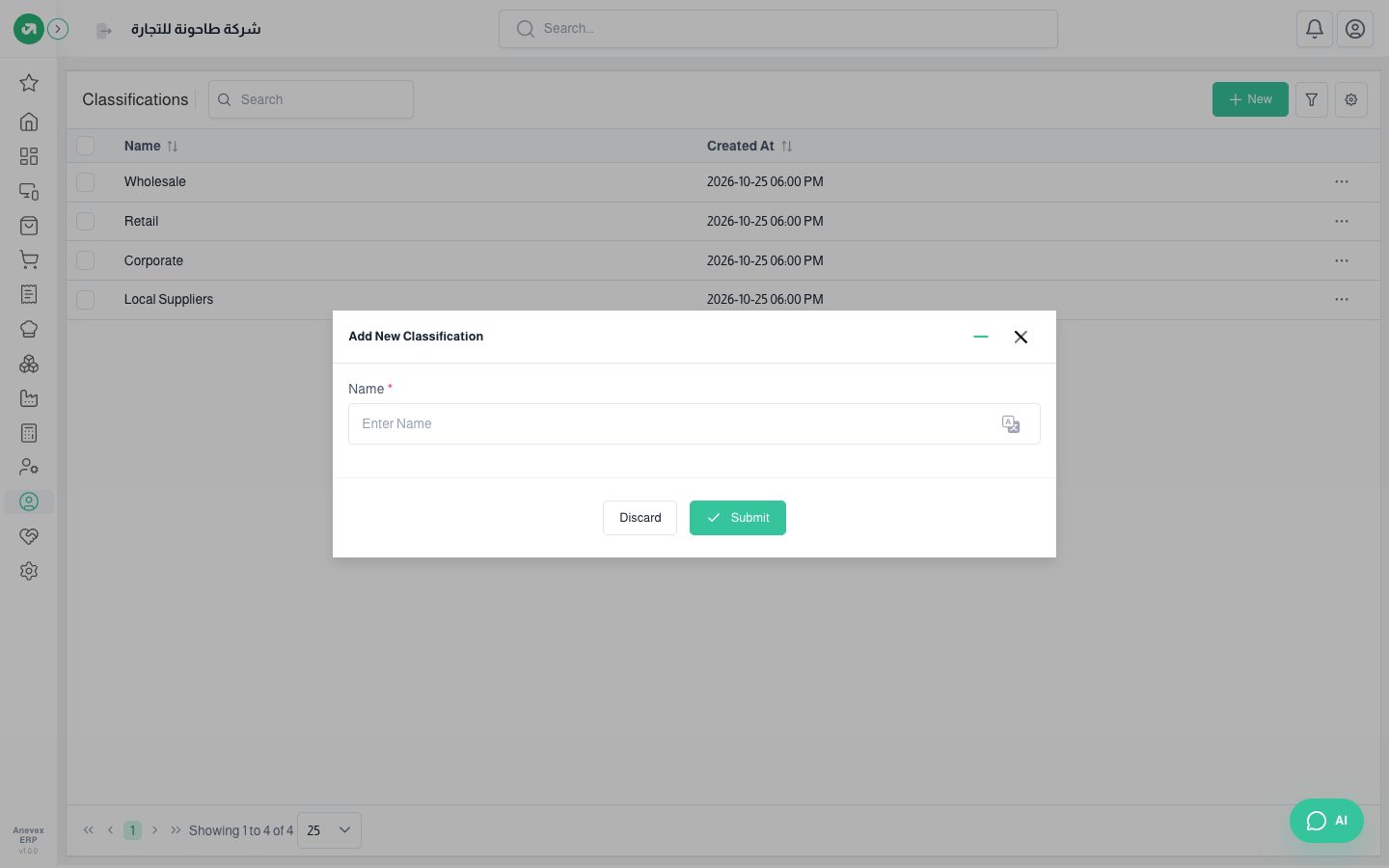Screen dimensions: 1389x868
Task: Open the stacked boxes inventory sidebar icon
Action: 29,364
